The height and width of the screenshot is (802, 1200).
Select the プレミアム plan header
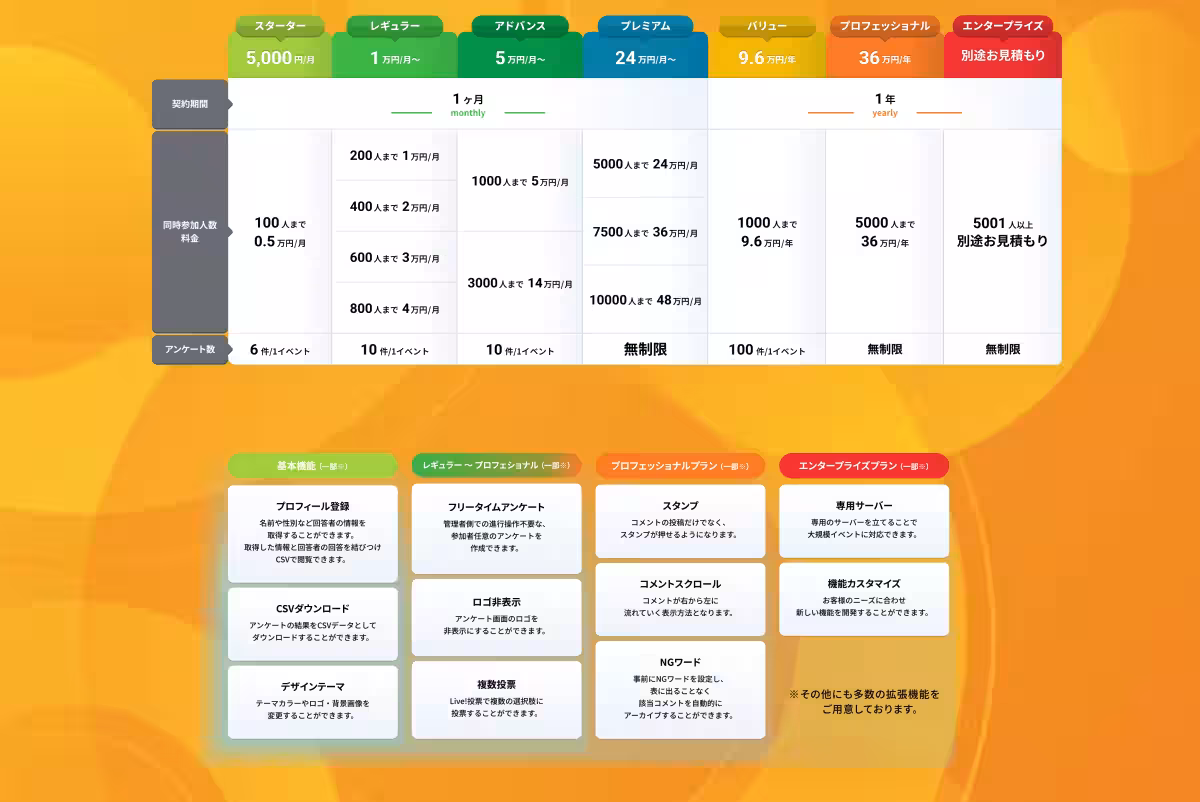coord(645,26)
